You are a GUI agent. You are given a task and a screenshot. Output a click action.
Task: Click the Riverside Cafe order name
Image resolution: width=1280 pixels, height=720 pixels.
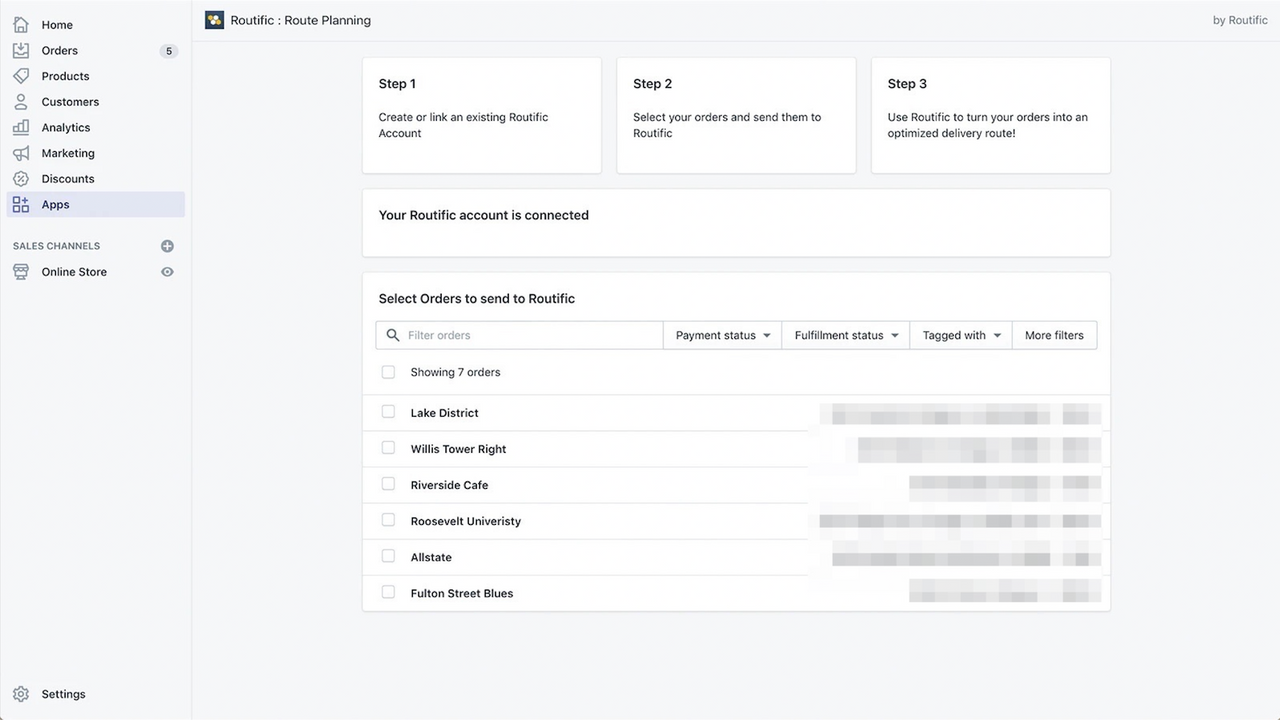[449, 485]
